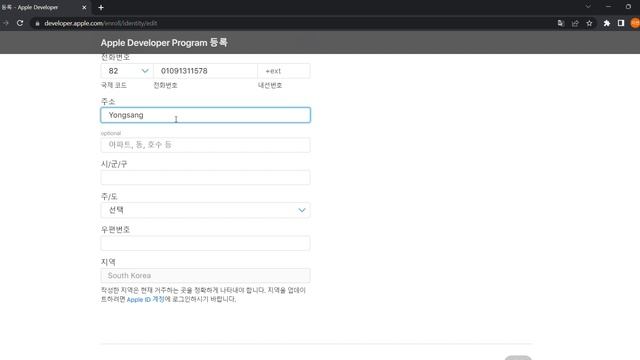Open the country code 82 dropdown
The width and height of the screenshot is (640, 360).
click(127, 71)
